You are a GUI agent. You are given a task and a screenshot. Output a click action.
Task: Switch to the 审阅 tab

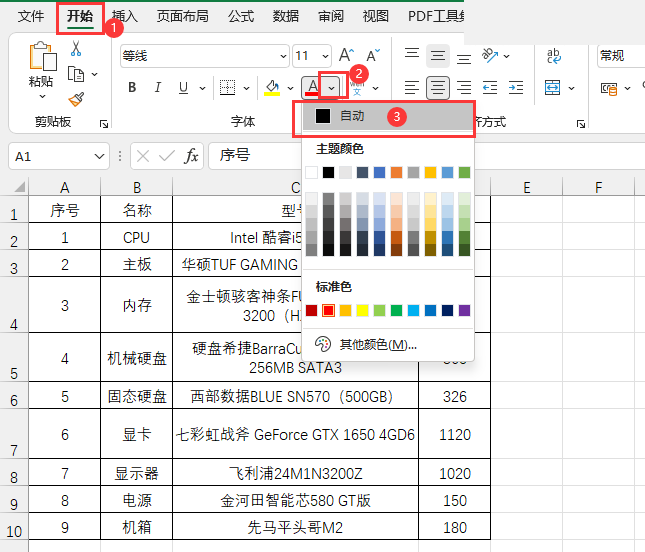click(331, 16)
